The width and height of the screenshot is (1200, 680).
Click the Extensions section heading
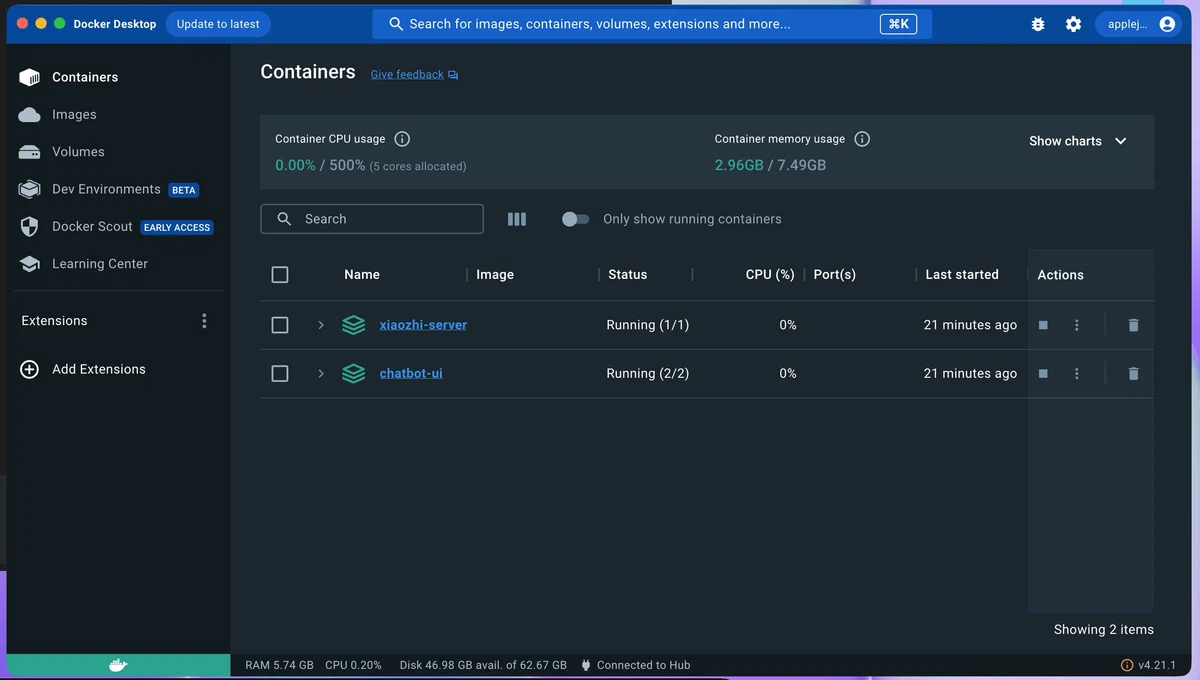point(54,321)
